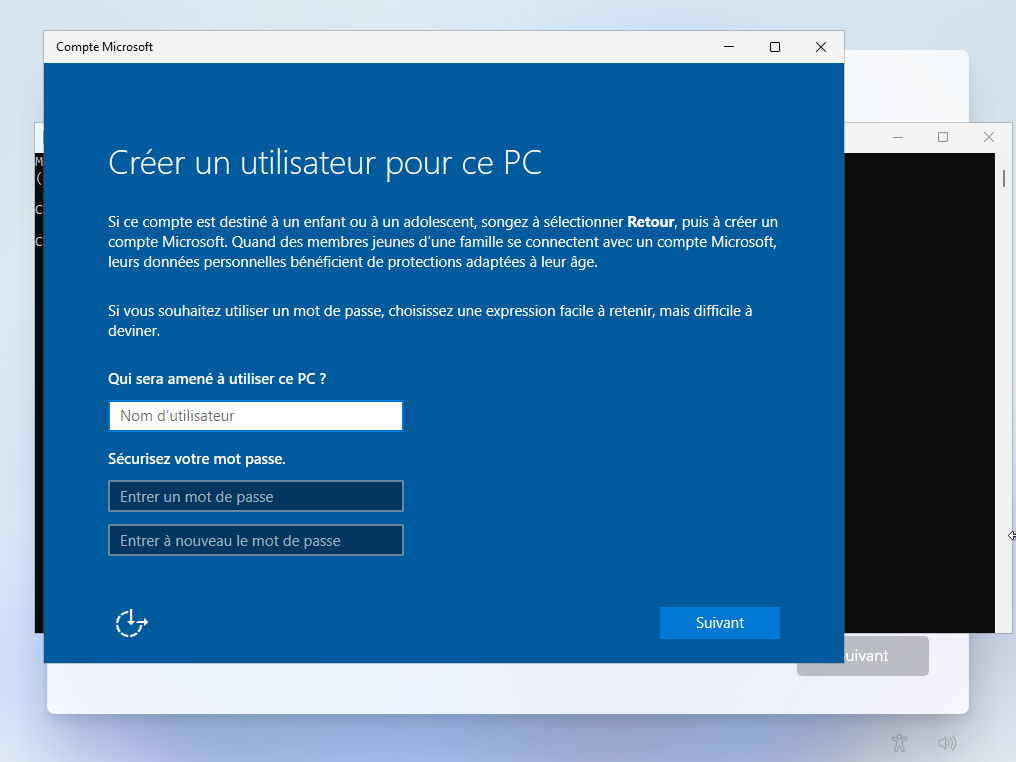
Task: Minimize the background command prompt window
Action: 897,137
